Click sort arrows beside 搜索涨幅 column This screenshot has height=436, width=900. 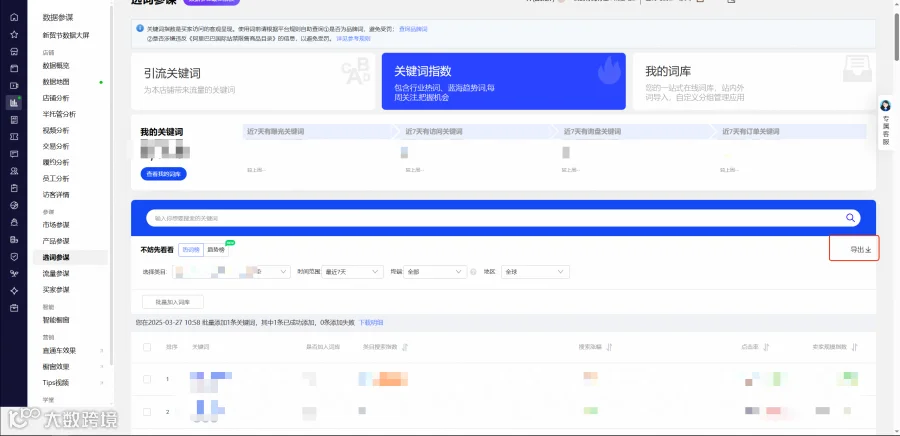coord(610,347)
